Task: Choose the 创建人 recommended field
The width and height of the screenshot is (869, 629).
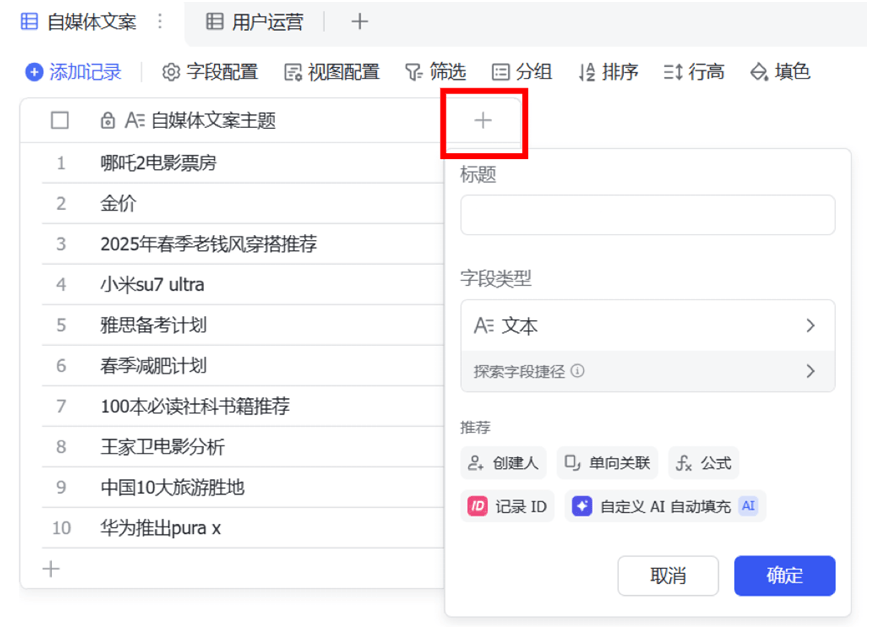Action: tap(503, 463)
